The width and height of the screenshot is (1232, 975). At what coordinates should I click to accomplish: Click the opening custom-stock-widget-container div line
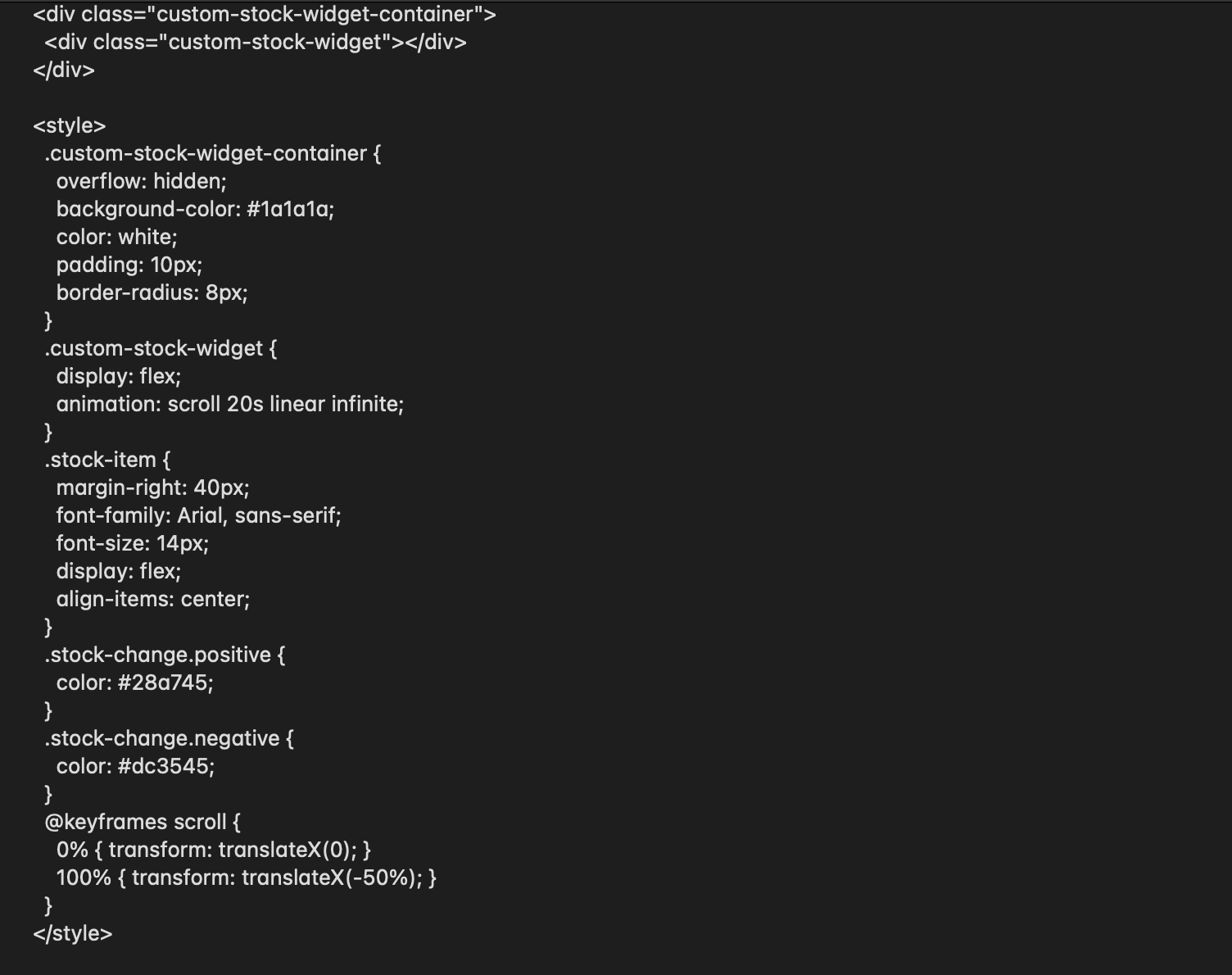[x=265, y=14]
